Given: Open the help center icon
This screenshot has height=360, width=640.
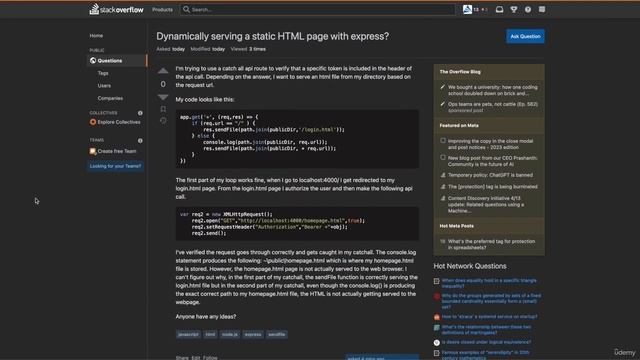Looking at the screenshot, I should pyautogui.click(x=528, y=9).
